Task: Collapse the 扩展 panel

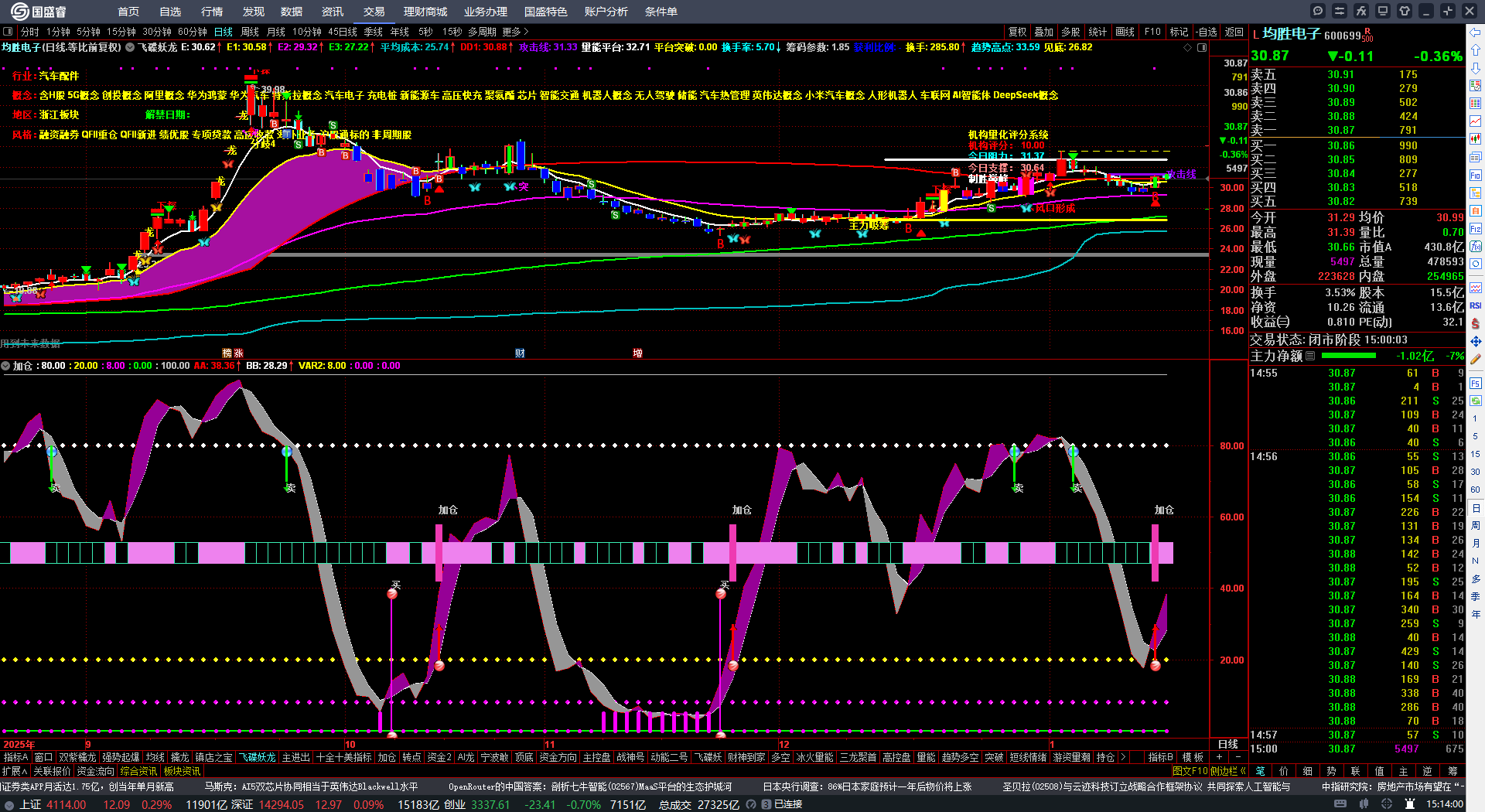Action: coord(15,771)
